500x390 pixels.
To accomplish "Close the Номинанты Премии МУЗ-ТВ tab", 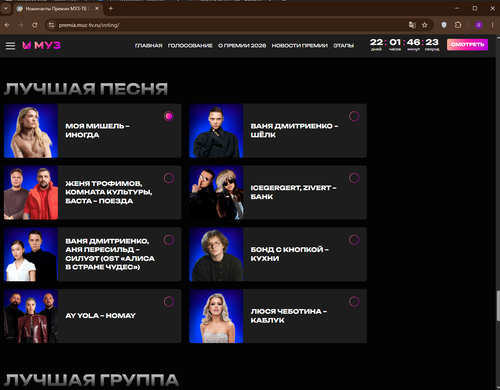I will point(97,9).
